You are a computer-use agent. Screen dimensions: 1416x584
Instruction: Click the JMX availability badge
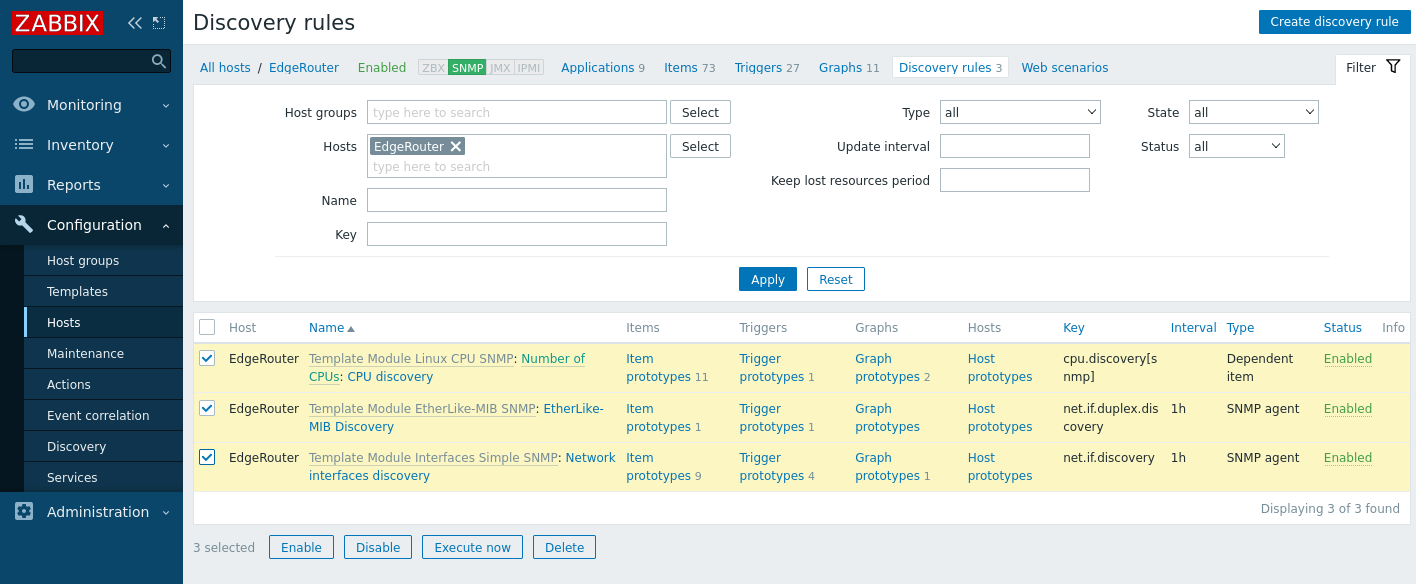point(500,68)
